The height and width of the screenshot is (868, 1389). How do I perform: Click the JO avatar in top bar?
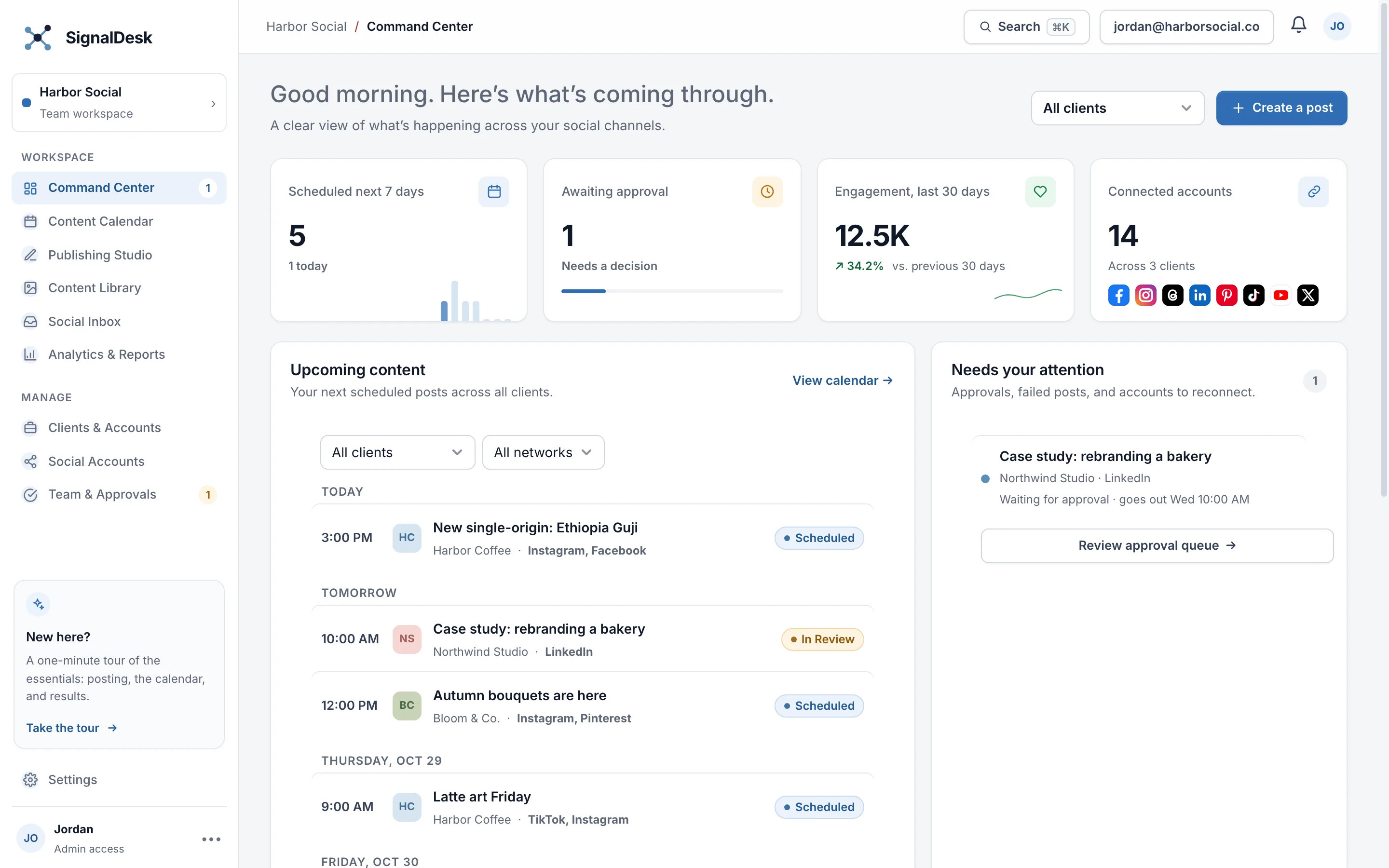coord(1337,27)
